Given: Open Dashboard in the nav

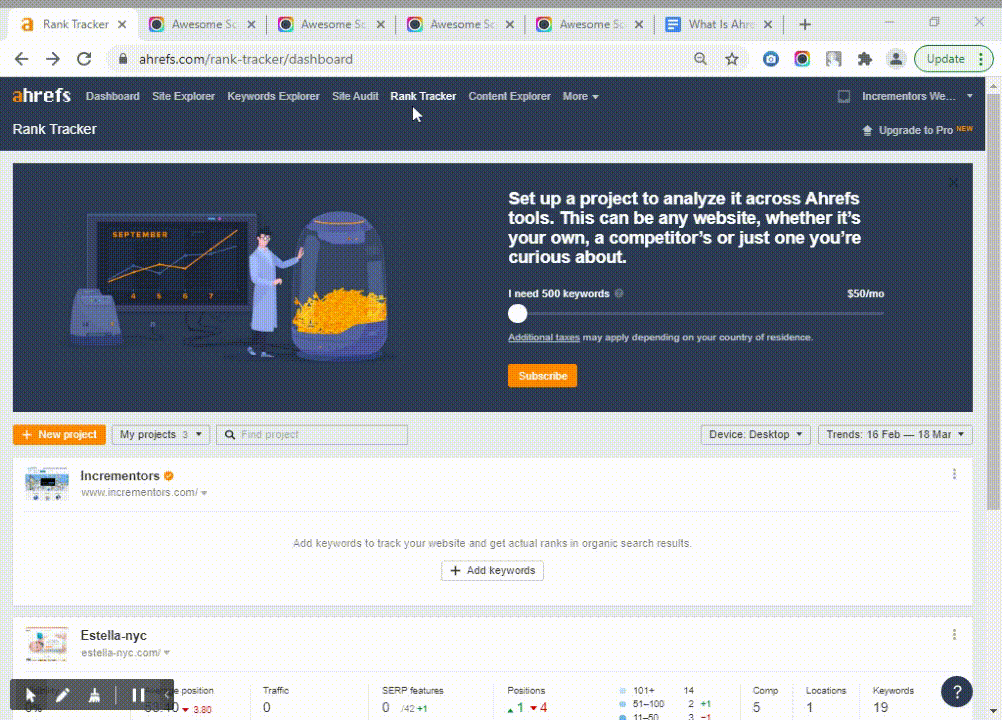Looking at the screenshot, I should [112, 96].
